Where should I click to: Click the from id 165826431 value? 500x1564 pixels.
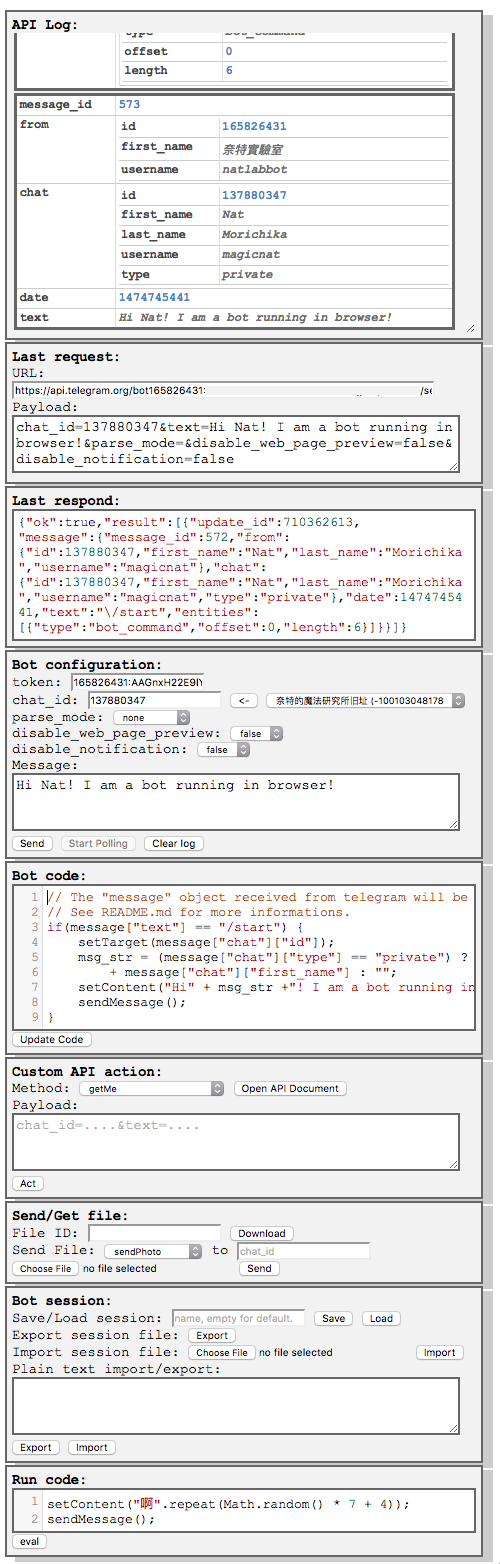click(x=254, y=127)
